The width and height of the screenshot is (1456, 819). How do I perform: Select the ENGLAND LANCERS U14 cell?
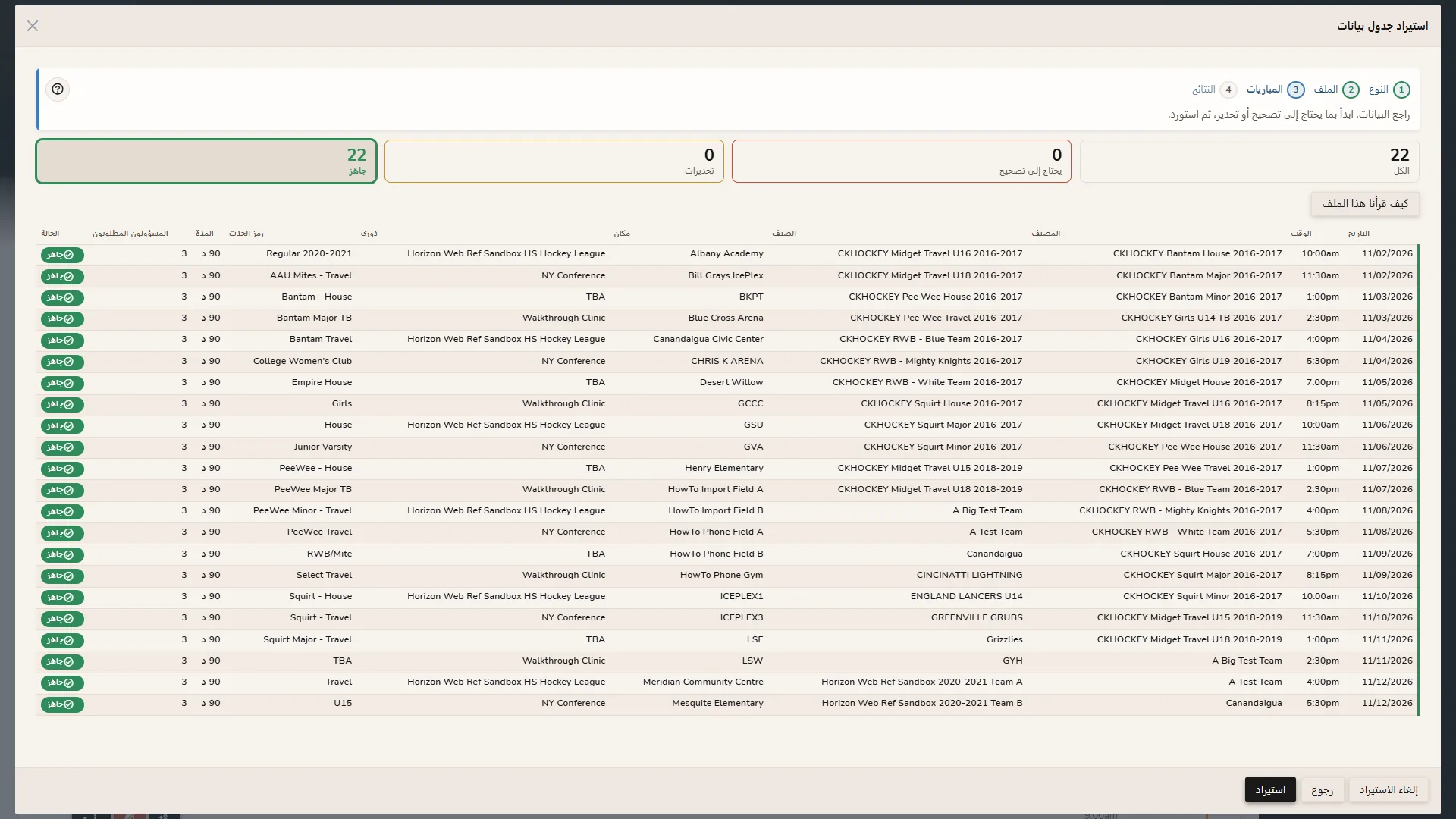click(x=967, y=596)
